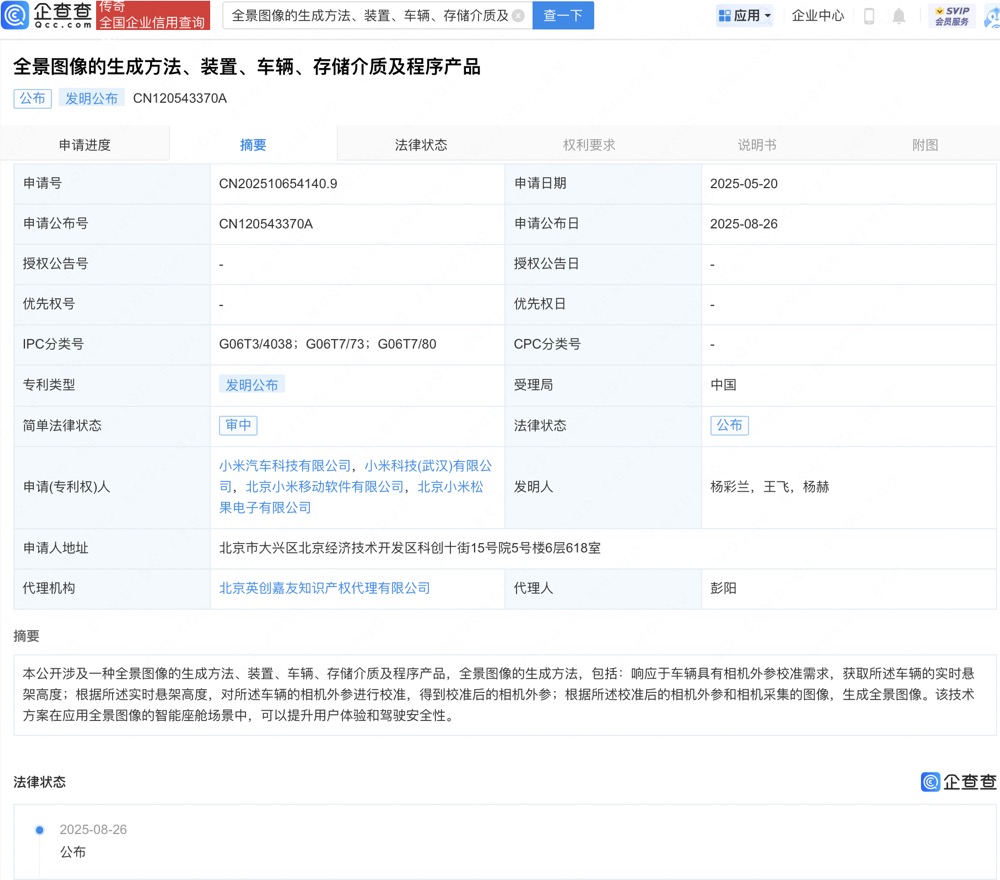
Task: Open 北京小米移动软件有限公司 link
Action: pos(325,487)
